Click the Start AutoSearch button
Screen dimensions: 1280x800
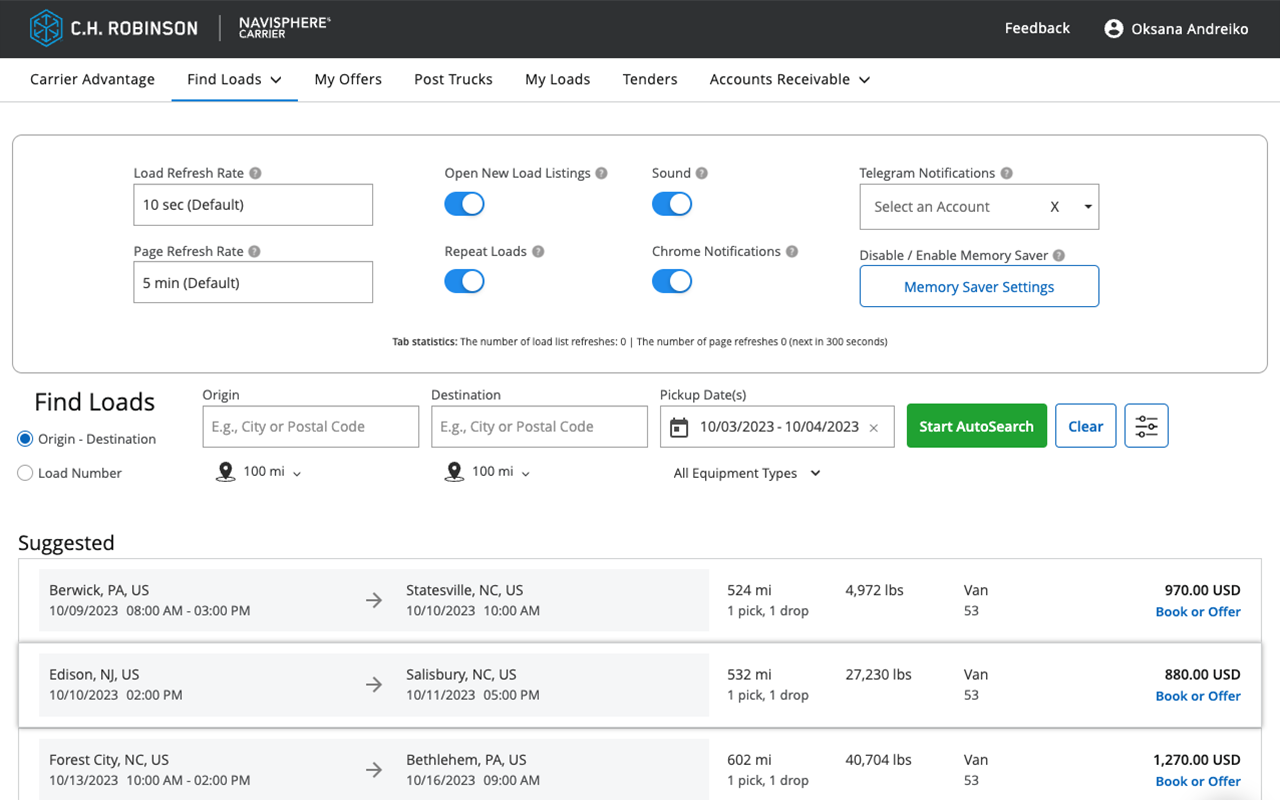976,426
